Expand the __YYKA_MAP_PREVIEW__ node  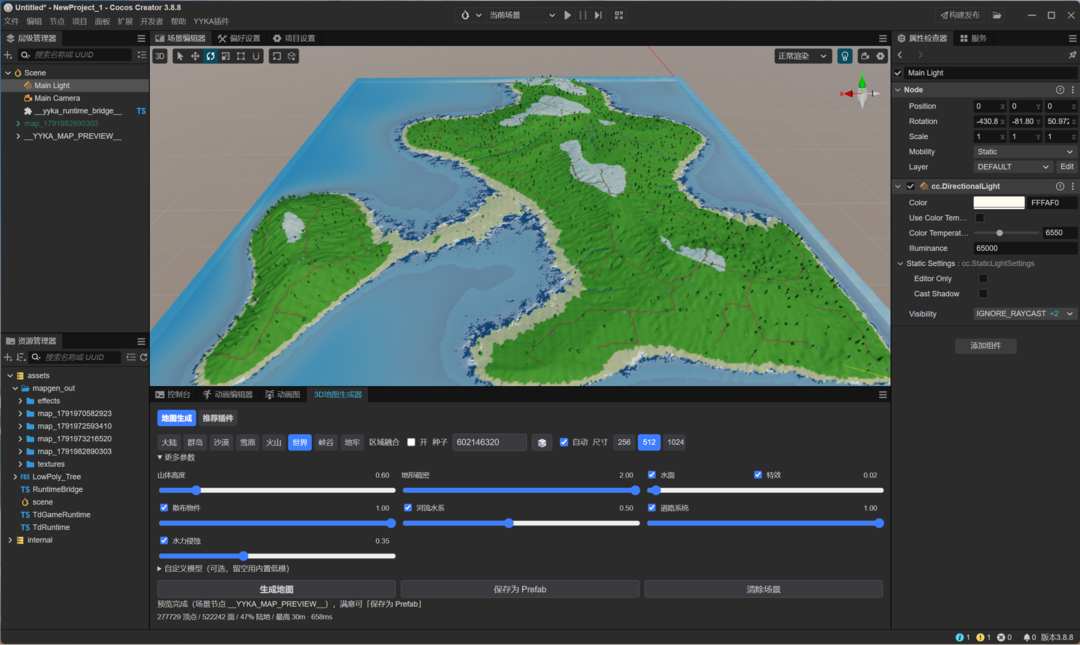(18, 136)
